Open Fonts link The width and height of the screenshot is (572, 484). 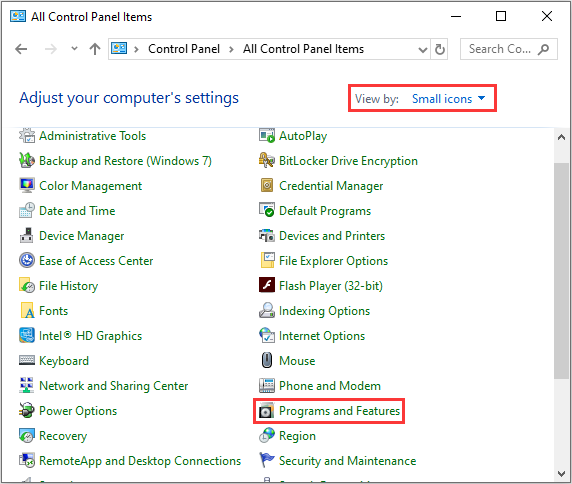tap(54, 311)
